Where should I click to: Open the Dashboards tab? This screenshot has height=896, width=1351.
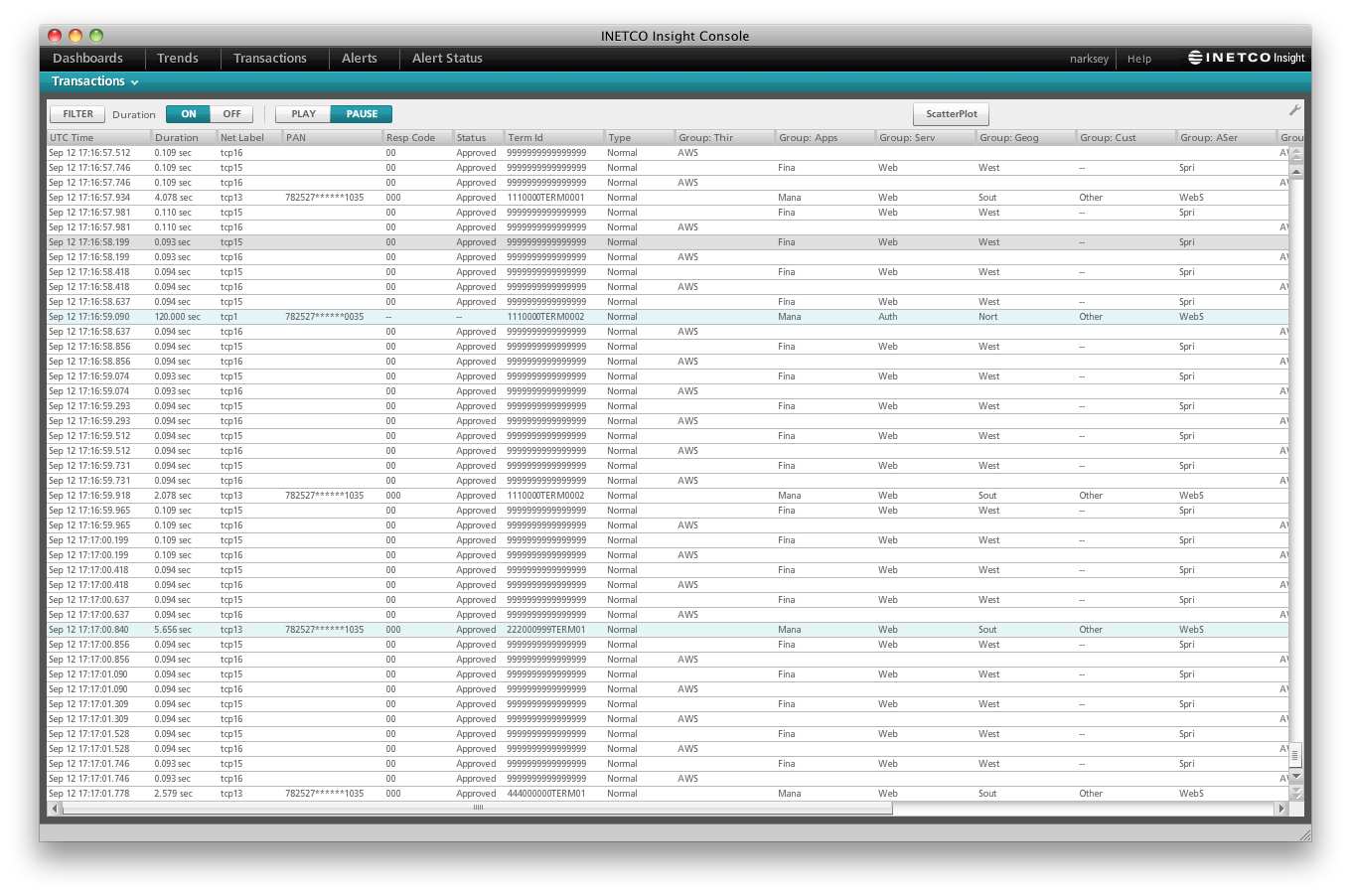87,59
